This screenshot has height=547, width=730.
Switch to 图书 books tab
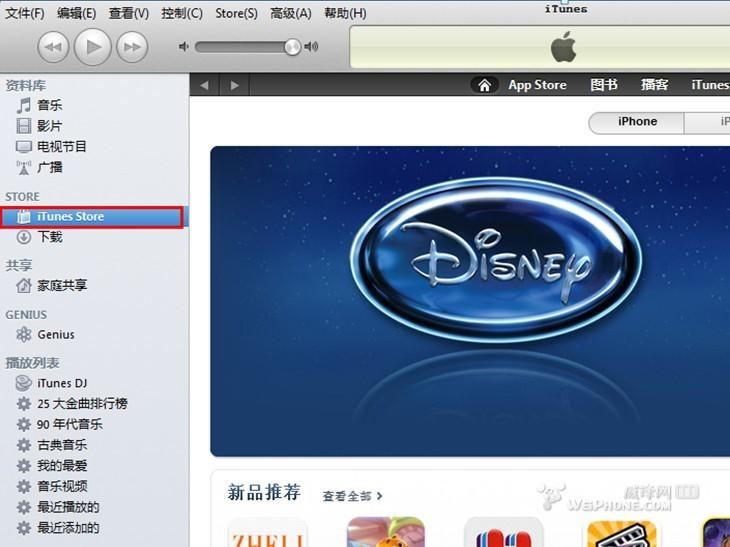pyautogui.click(x=604, y=85)
